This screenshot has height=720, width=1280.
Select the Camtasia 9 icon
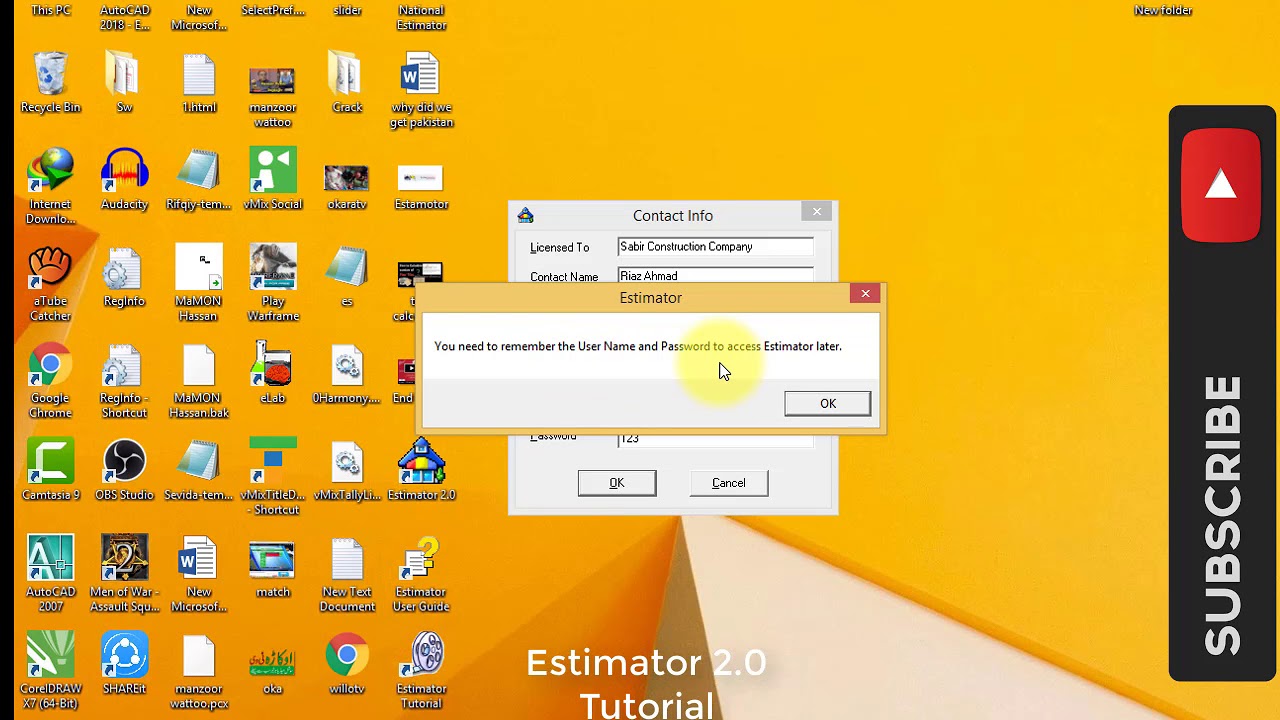(x=50, y=463)
